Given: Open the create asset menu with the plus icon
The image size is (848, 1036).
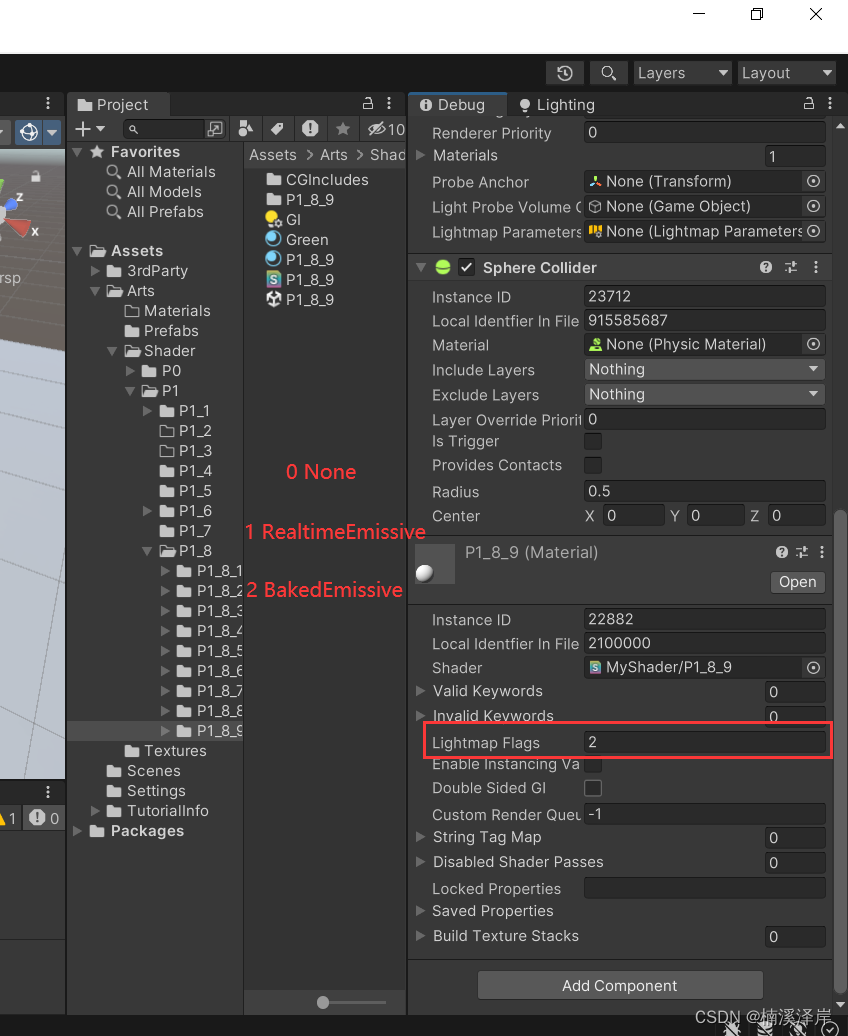Looking at the screenshot, I should (x=83, y=128).
